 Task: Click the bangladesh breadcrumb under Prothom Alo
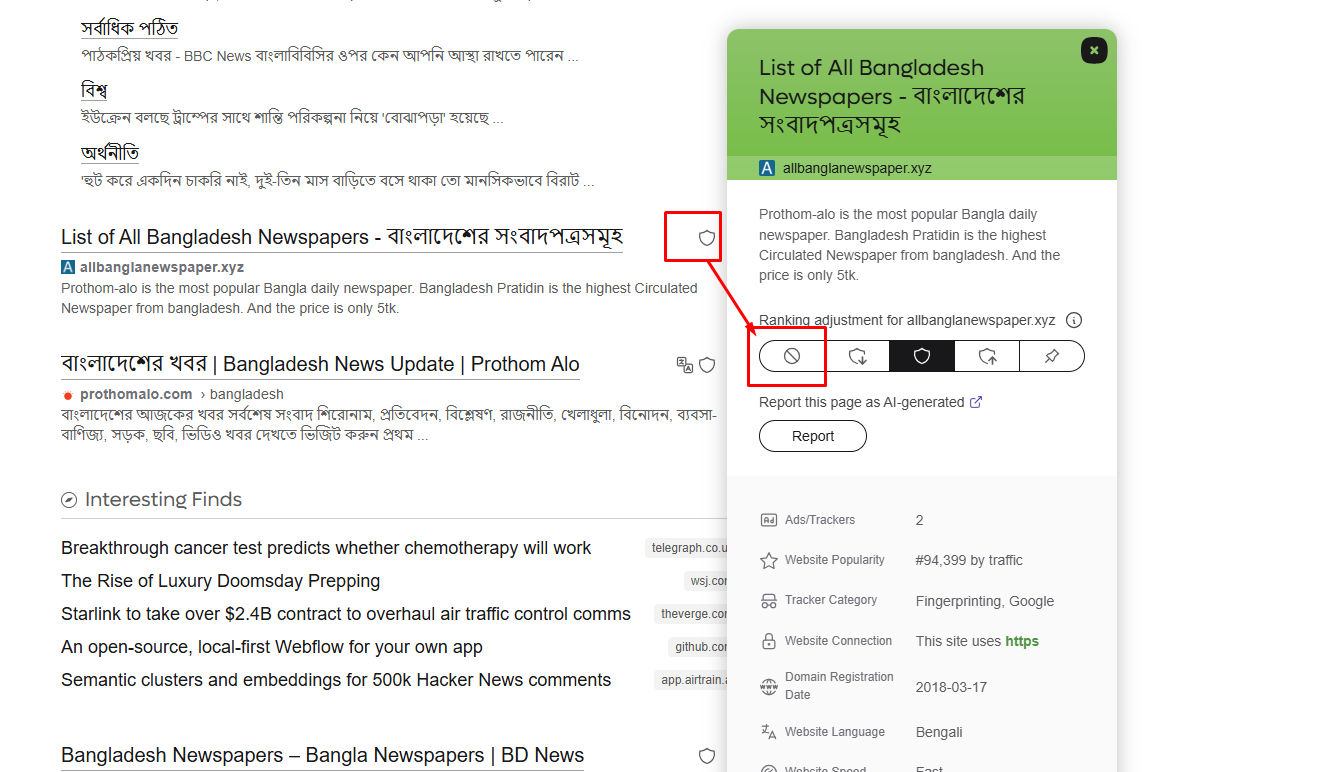click(x=246, y=394)
